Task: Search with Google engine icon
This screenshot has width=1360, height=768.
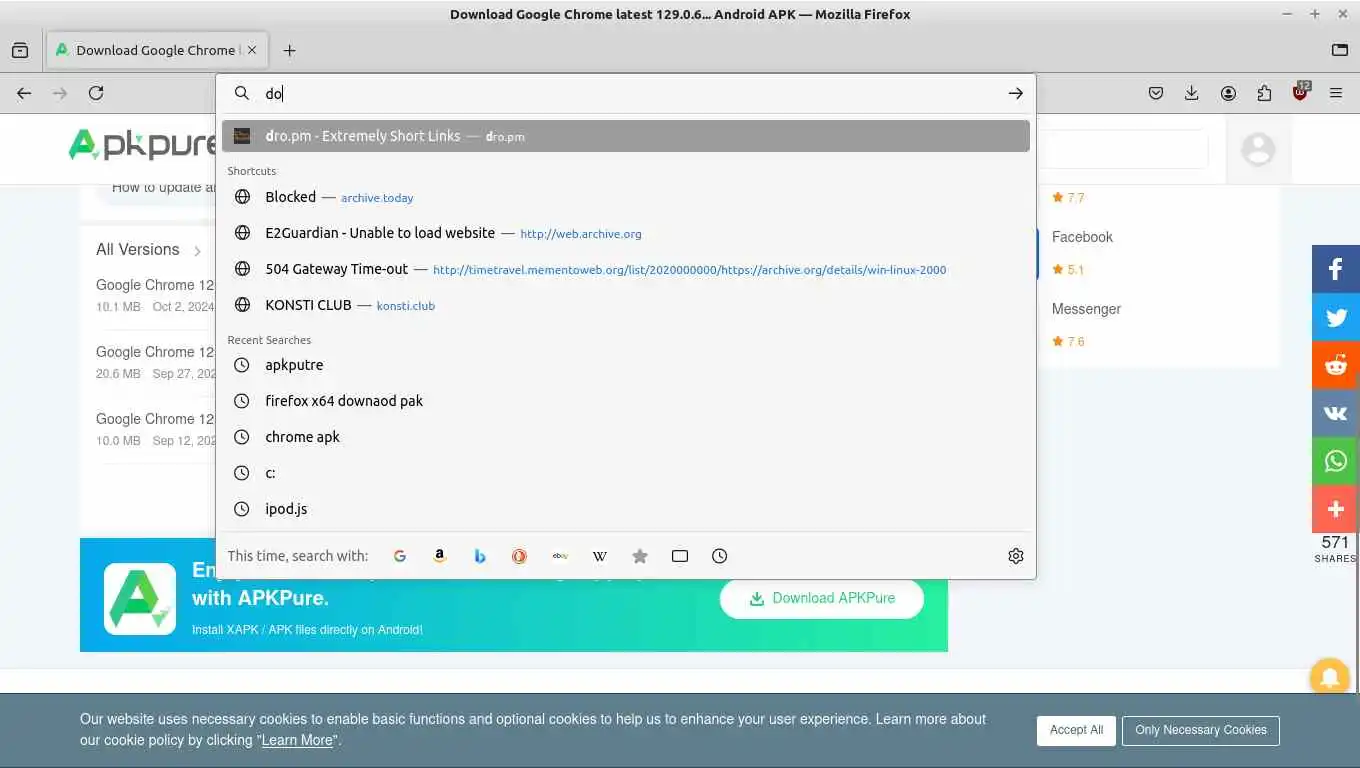Action: click(400, 556)
